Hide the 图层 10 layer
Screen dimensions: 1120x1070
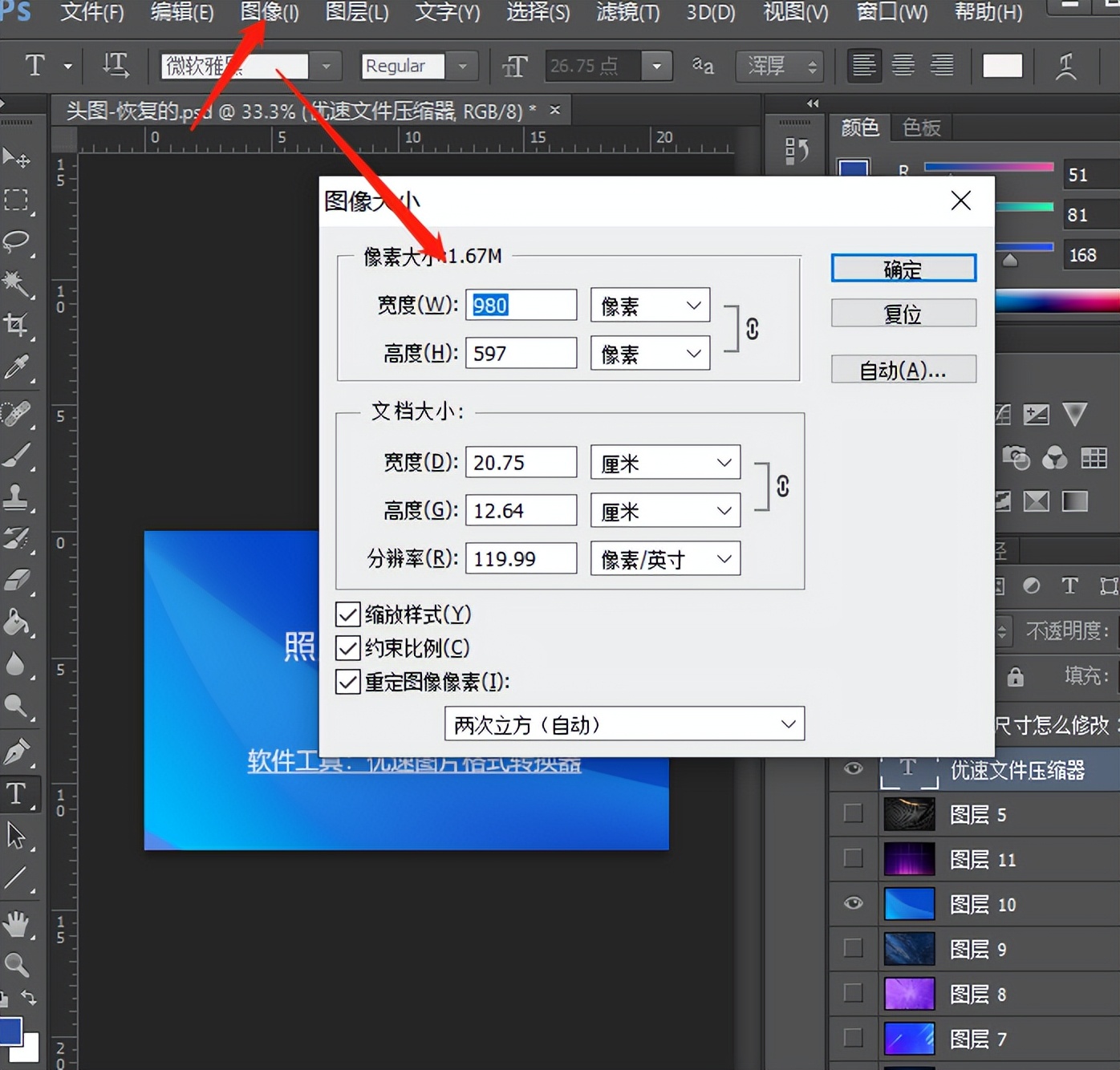[853, 904]
